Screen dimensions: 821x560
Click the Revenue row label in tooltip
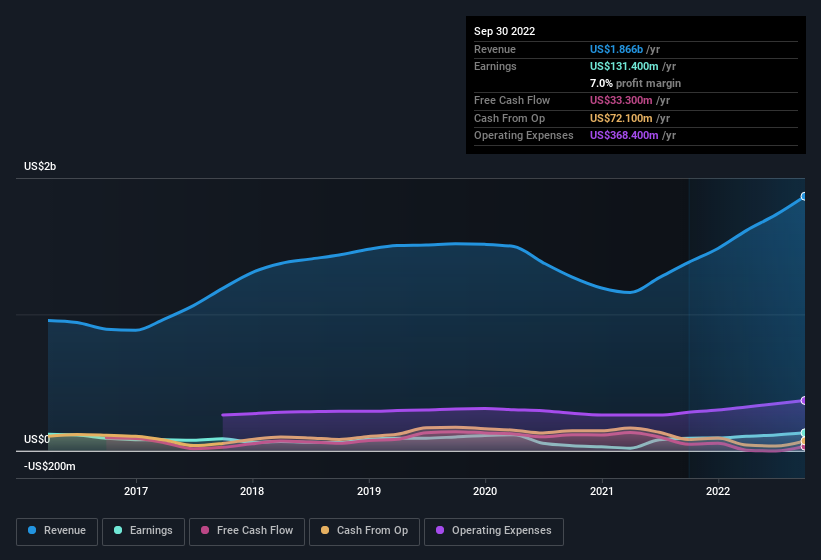(x=495, y=49)
